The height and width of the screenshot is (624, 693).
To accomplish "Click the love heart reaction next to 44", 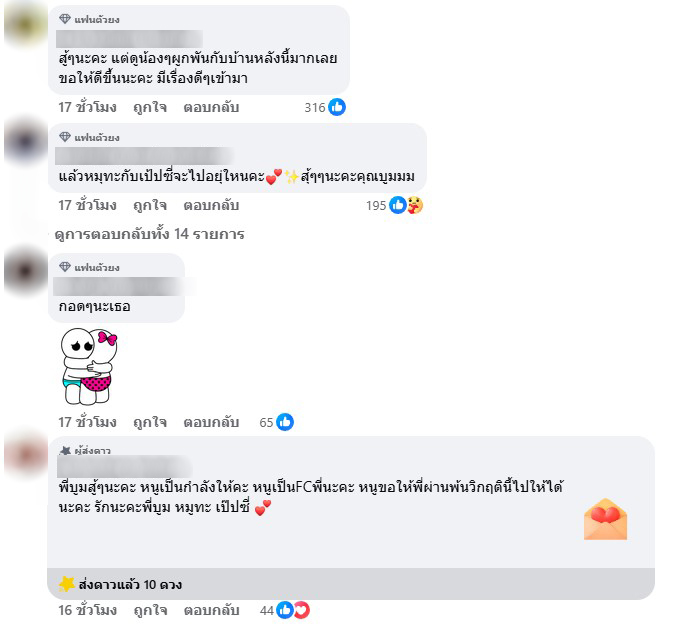I will coord(301,610).
